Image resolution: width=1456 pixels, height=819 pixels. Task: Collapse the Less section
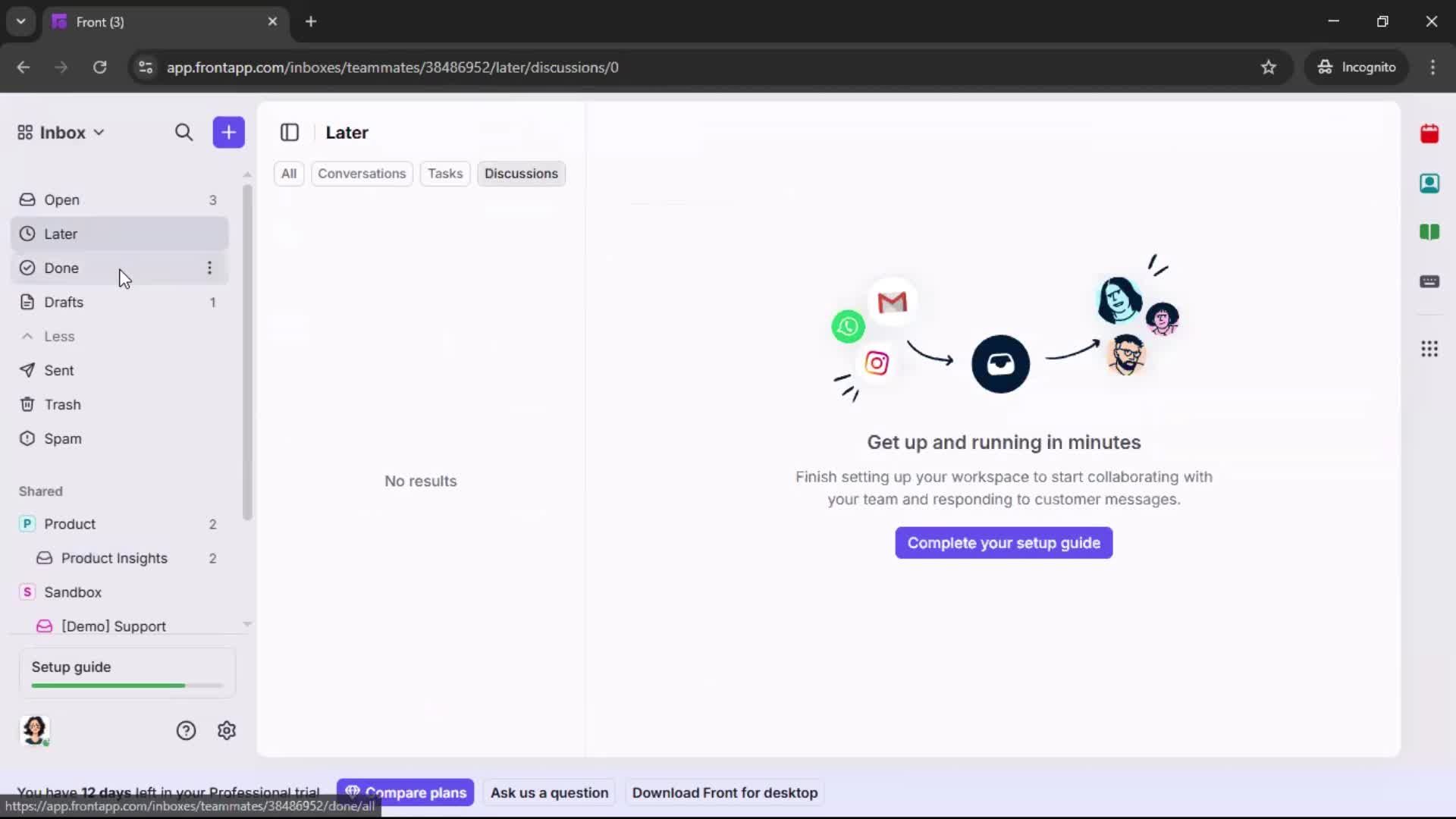tap(48, 336)
